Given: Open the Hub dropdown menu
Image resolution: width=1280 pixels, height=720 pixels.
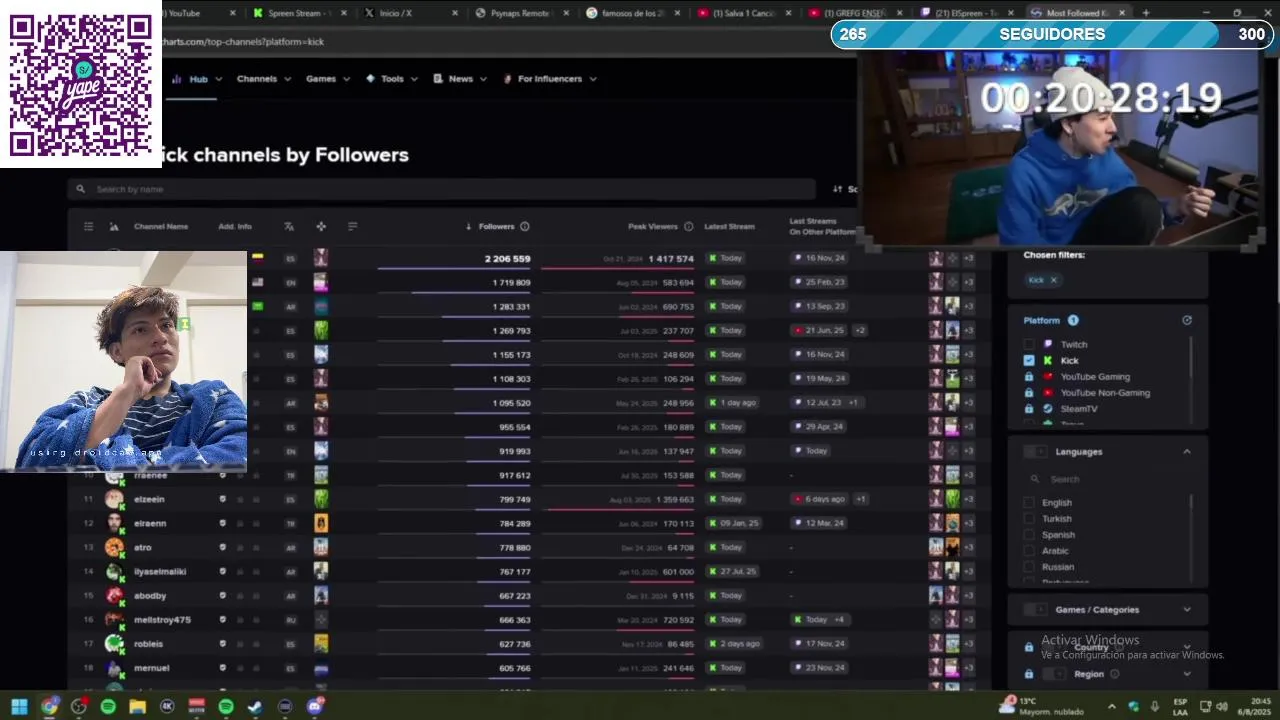Looking at the screenshot, I should click(x=198, y=79).
